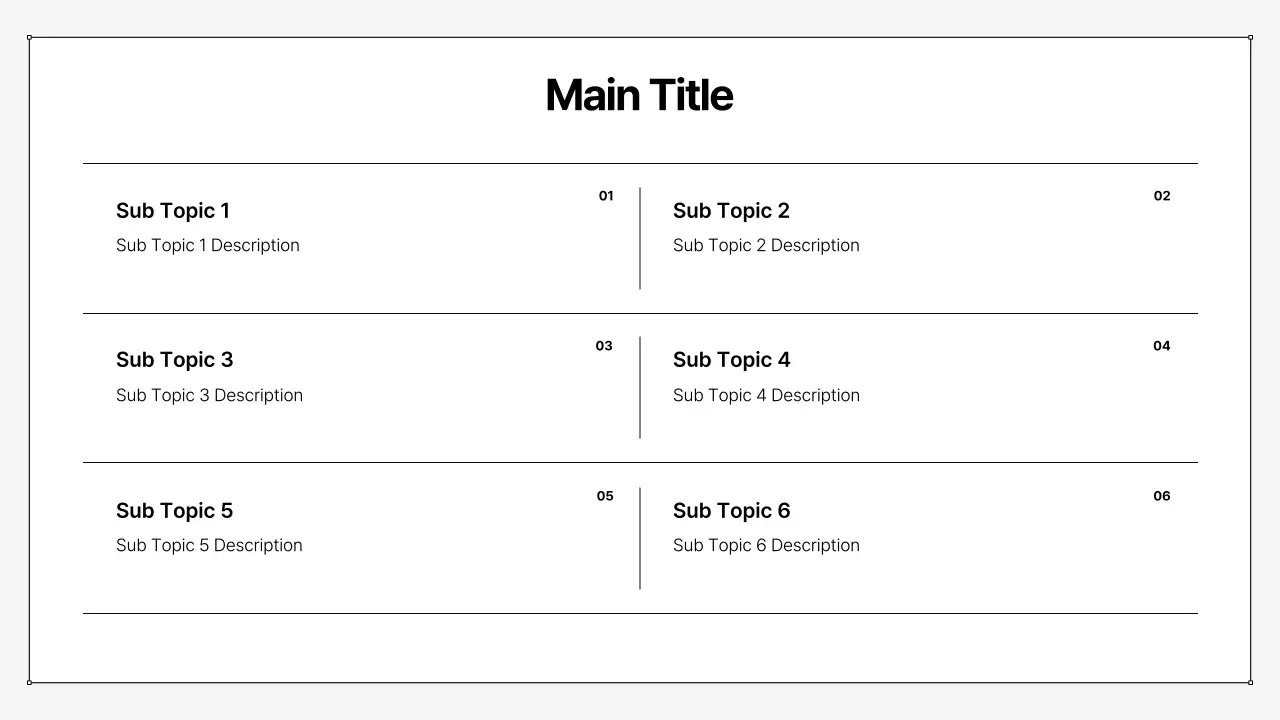This screenshot has width=1280, height=720.
Task: Click the Sub Topic 3 heading
Action: (174, 360)
